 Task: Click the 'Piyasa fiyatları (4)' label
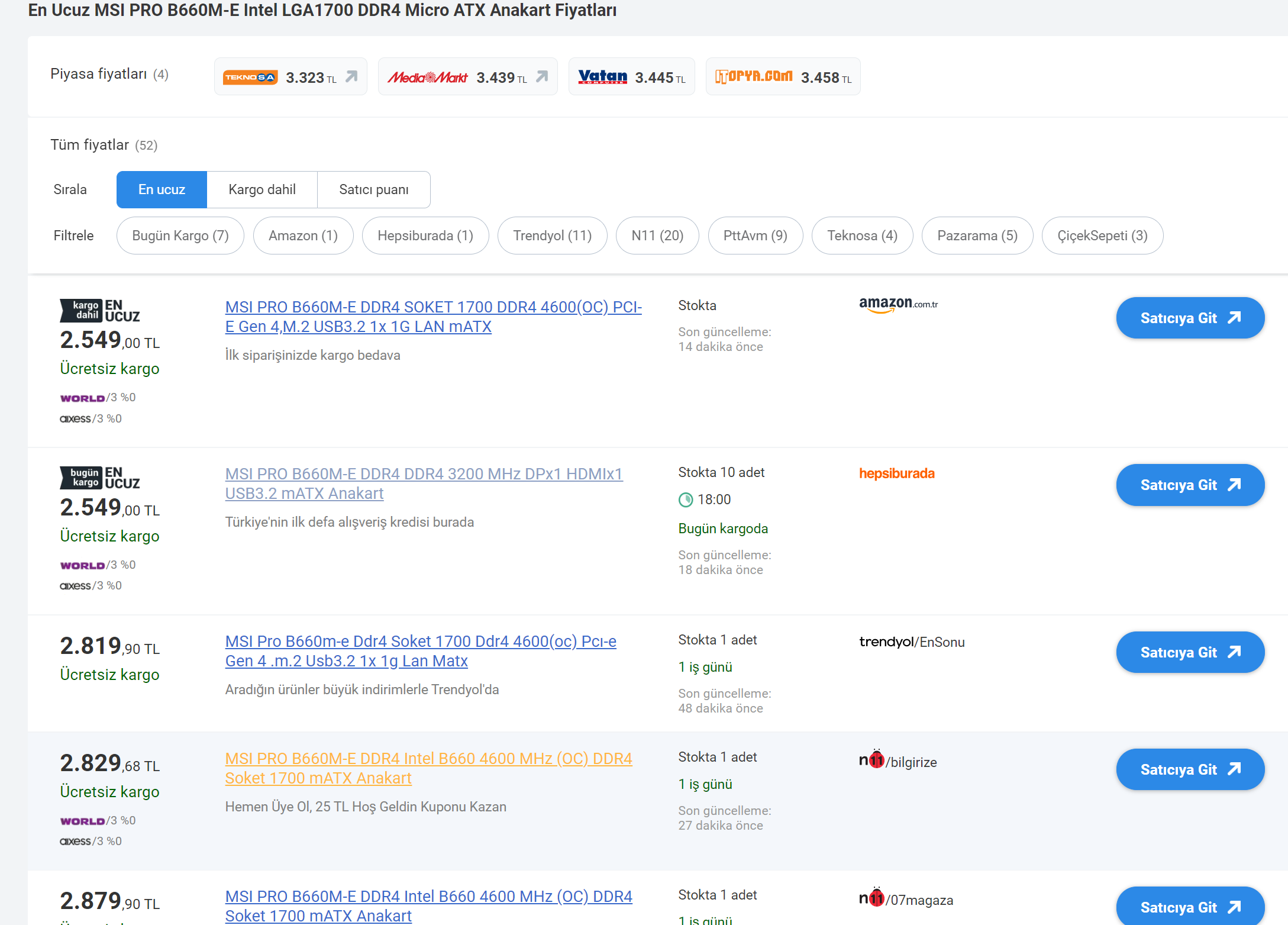pyautogui.click(x=109, y=74)
